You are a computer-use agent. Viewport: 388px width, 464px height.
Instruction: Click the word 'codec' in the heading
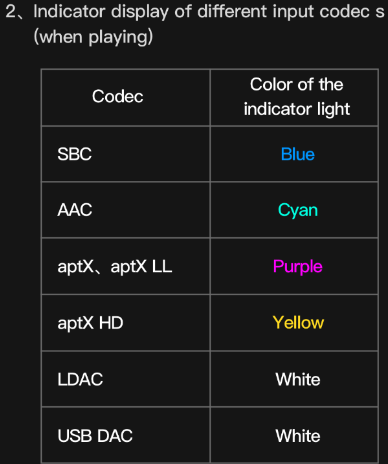344,12
